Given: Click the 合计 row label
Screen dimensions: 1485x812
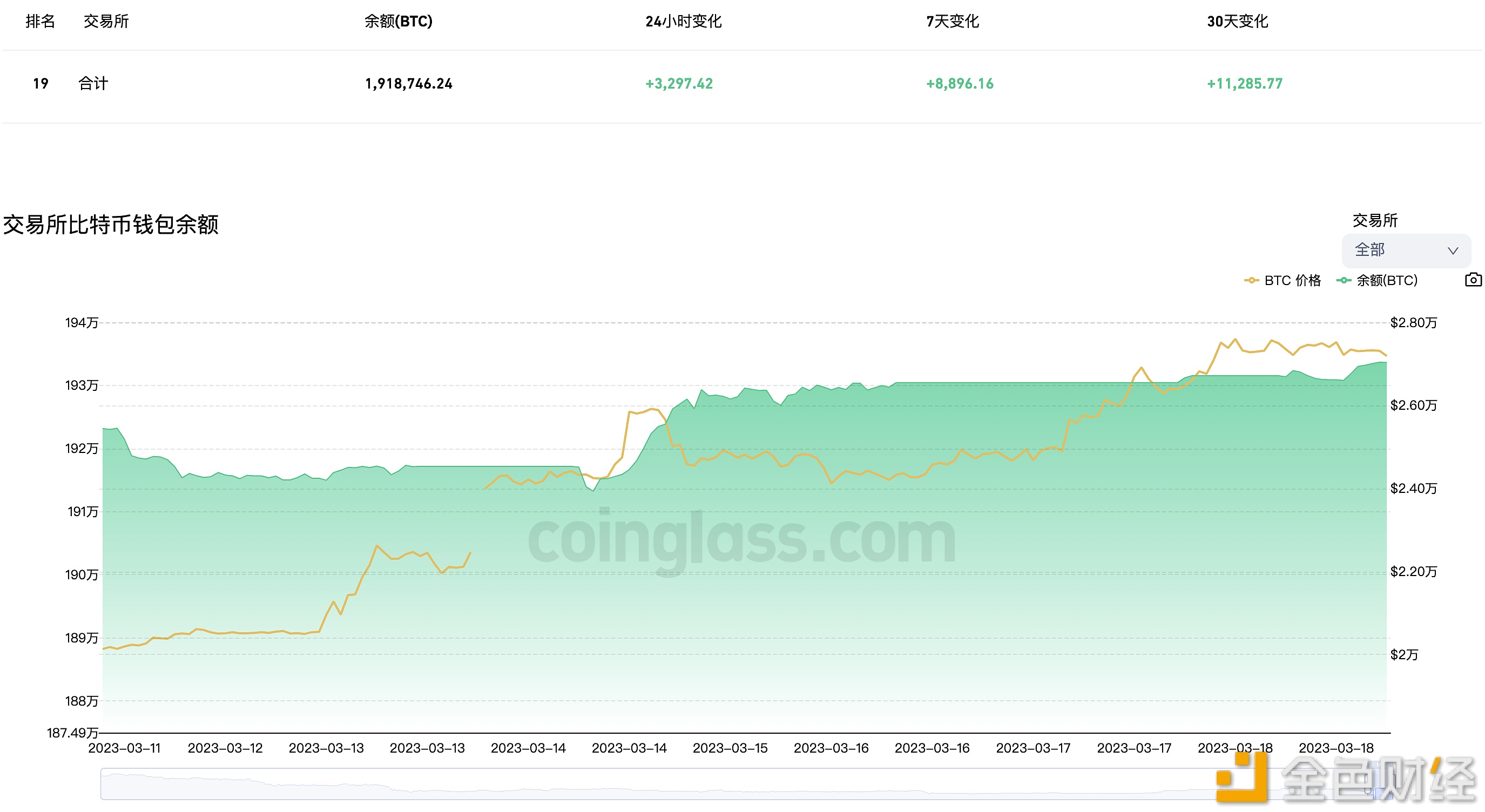Looking at the screenshot, I should [x=93, y=84].
